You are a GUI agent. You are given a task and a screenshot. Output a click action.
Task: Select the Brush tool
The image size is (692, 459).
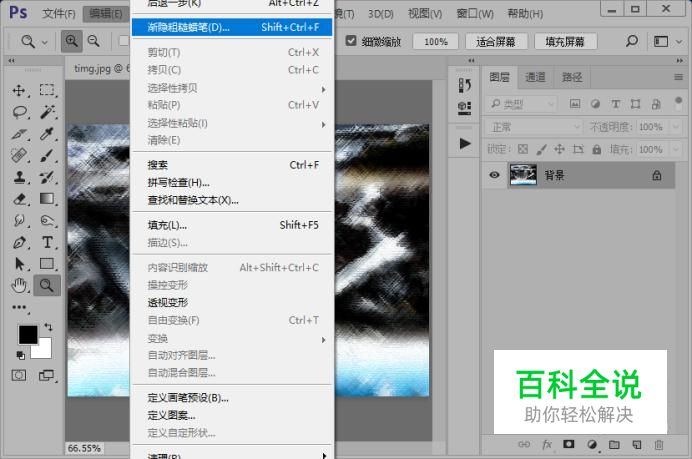47,155
